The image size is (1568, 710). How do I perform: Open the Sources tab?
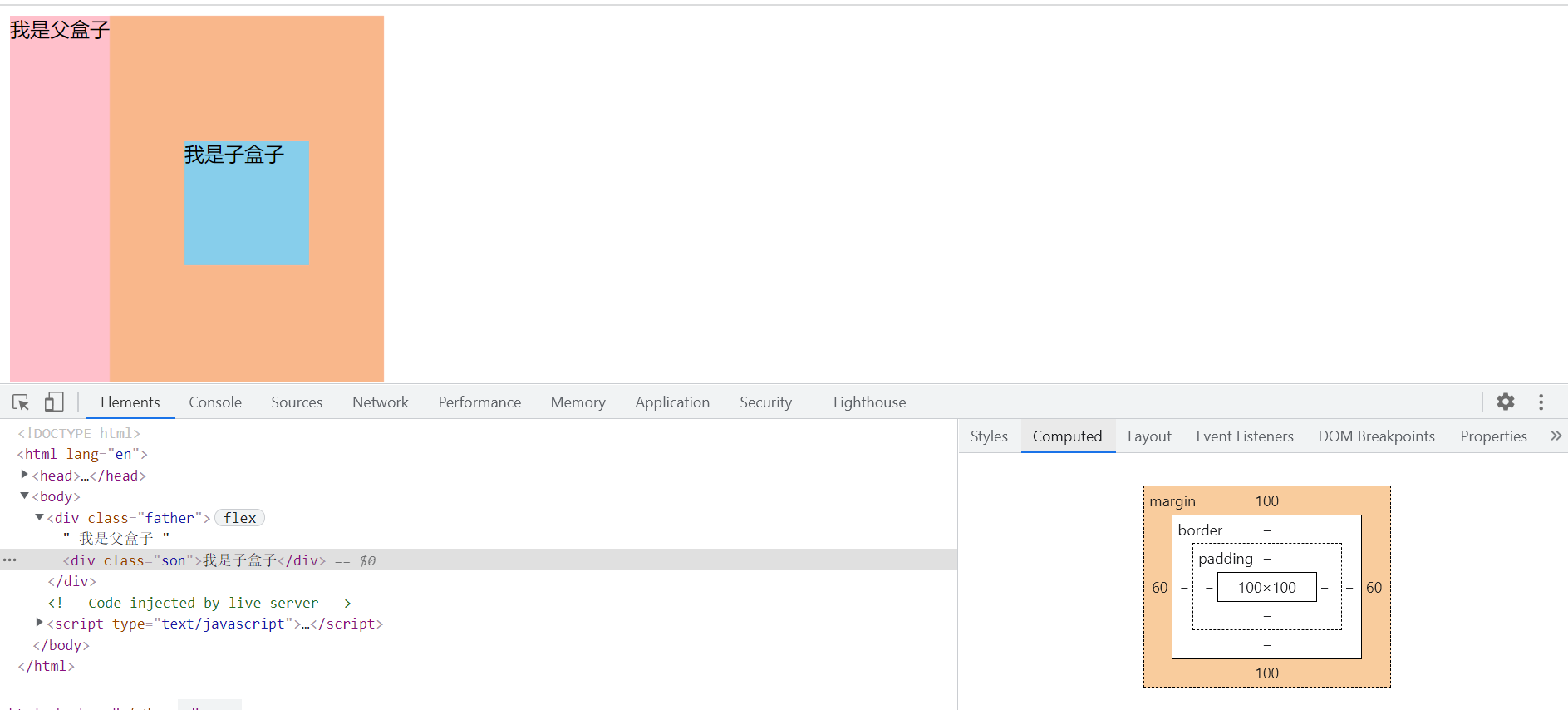tap(297, 402)
